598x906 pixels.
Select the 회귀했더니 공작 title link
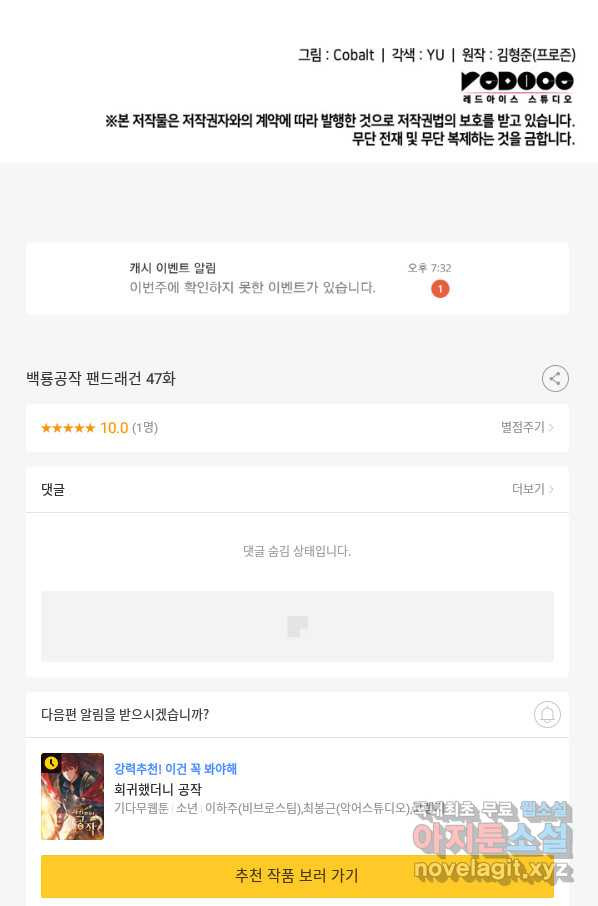158,789
